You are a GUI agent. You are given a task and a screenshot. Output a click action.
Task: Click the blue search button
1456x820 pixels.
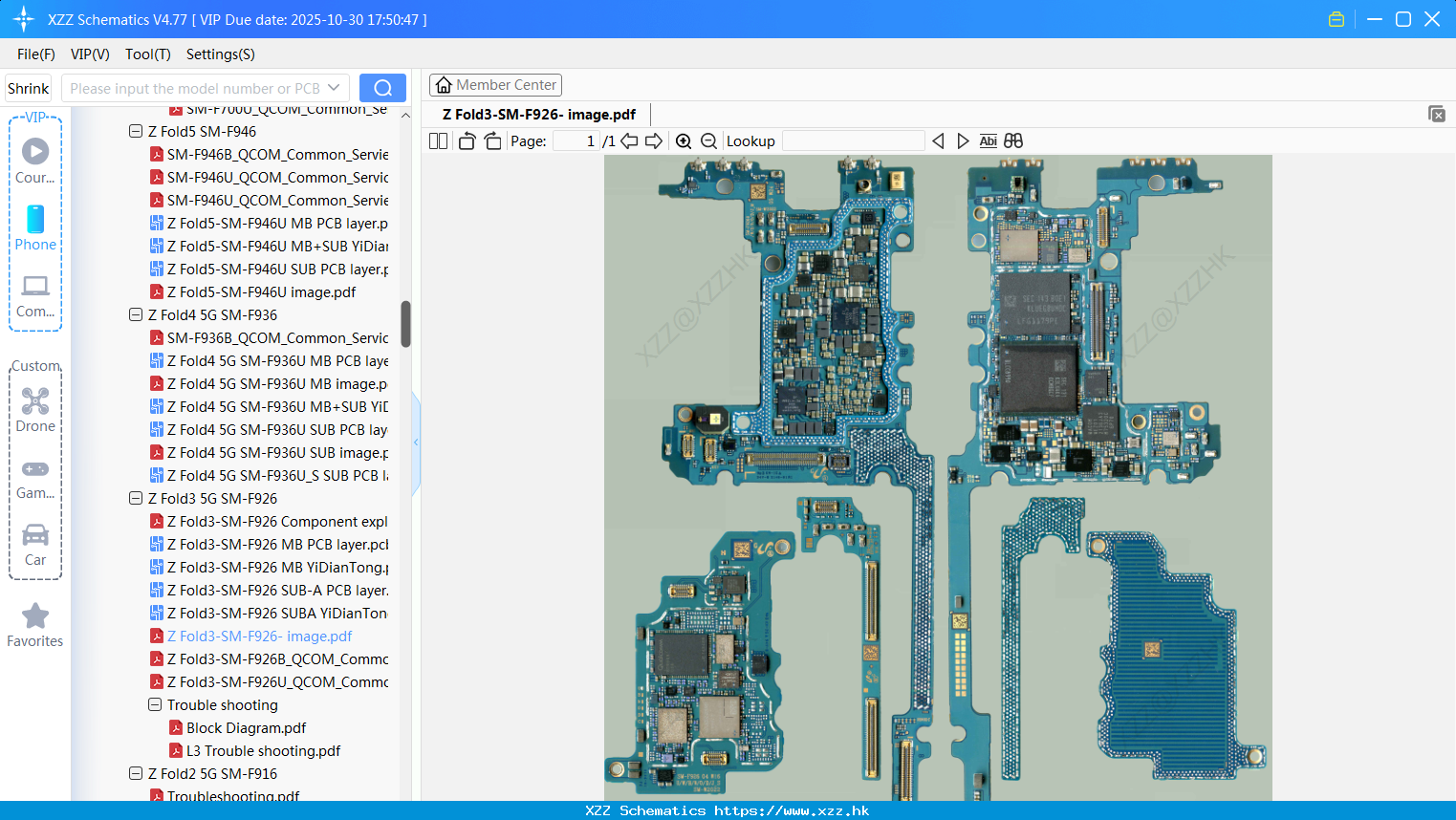pyautogui.click(x=382, y=88)
